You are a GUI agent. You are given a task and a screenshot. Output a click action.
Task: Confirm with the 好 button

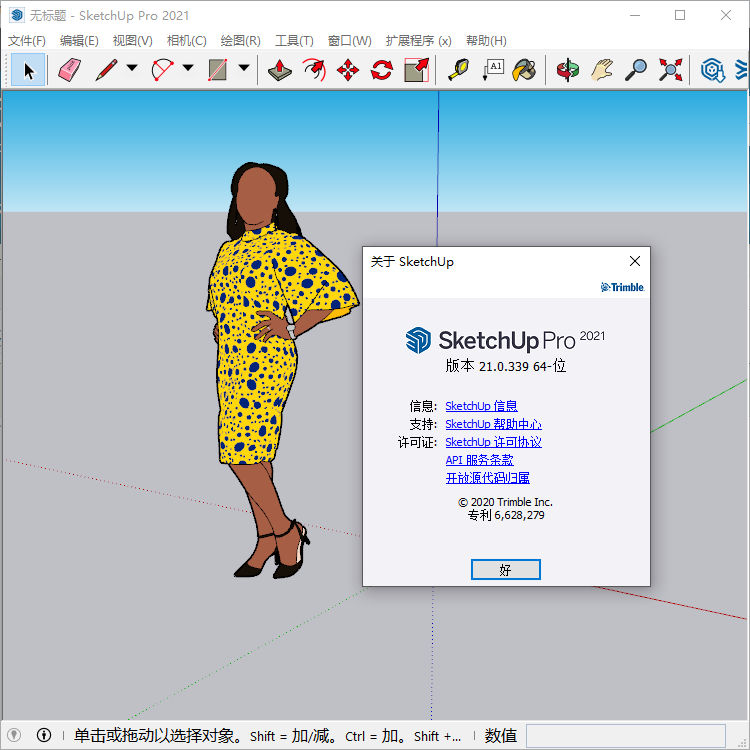[506, 569]
